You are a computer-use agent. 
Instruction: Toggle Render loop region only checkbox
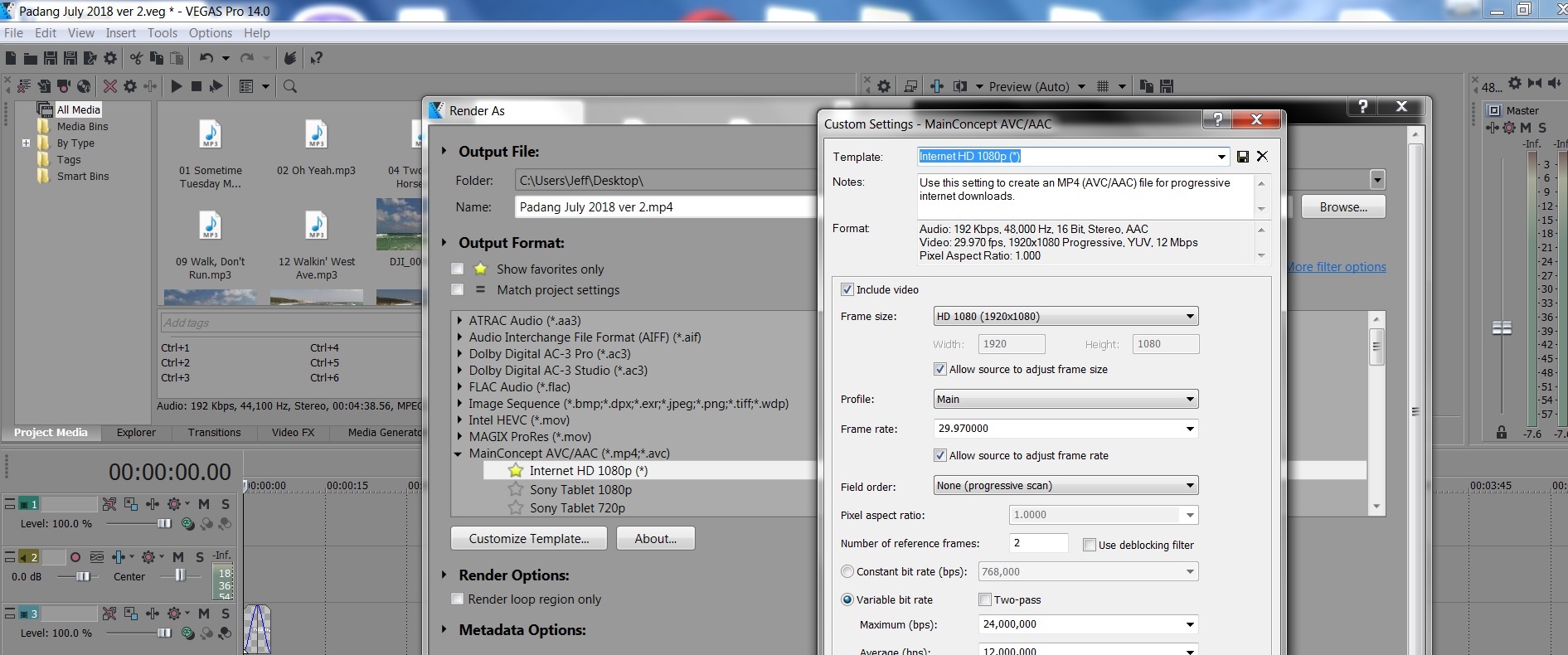pyautogui.click(x=457, y=599)
